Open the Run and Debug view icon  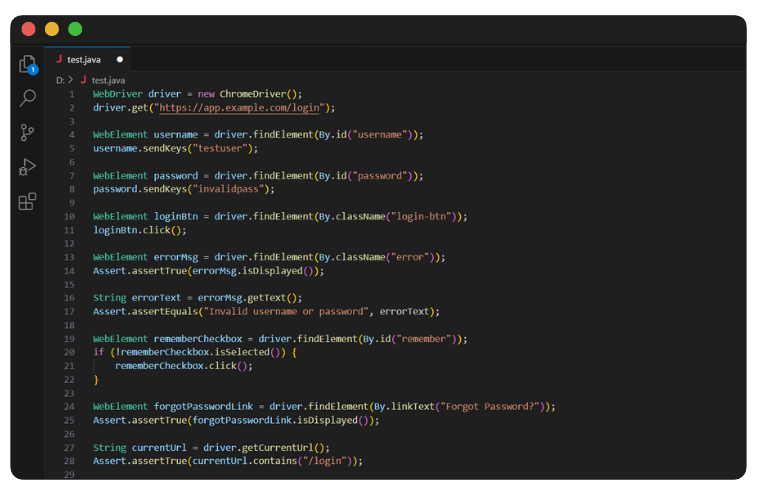(x=28, y=167)
